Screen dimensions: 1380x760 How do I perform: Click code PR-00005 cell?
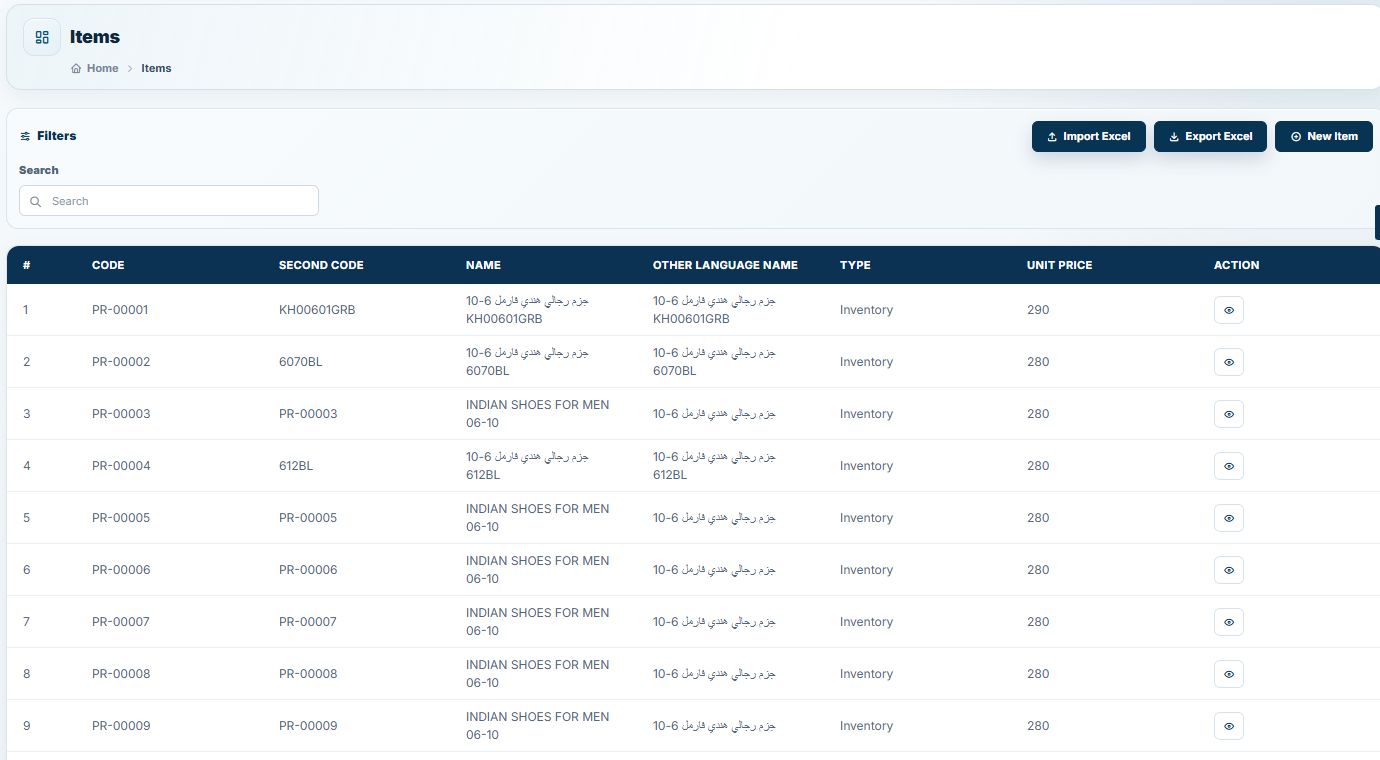[x=121, y=518]
